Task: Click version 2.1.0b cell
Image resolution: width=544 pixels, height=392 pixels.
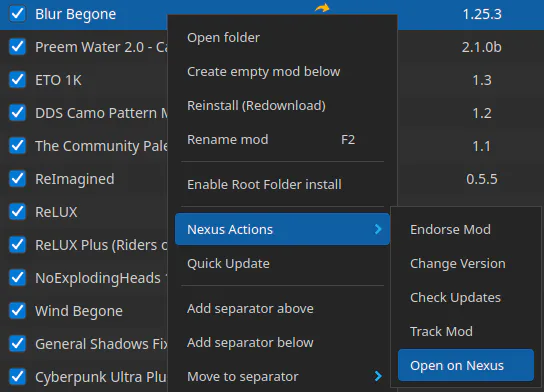Action: pos(482,47)
